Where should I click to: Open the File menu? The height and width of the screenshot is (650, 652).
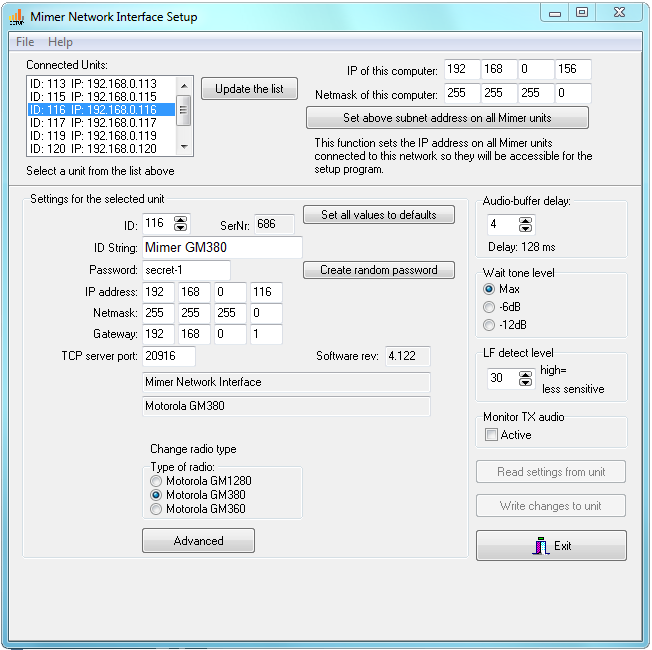[25, 42]
